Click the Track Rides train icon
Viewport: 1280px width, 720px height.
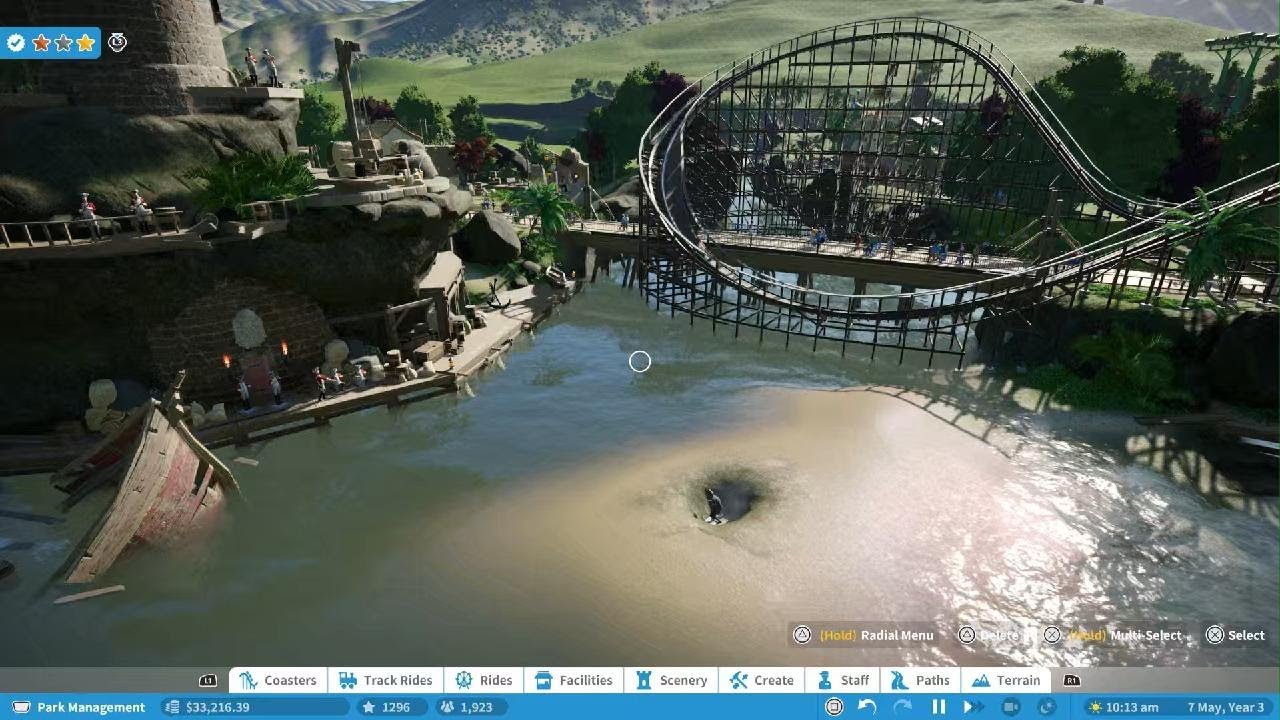(348, 680)
